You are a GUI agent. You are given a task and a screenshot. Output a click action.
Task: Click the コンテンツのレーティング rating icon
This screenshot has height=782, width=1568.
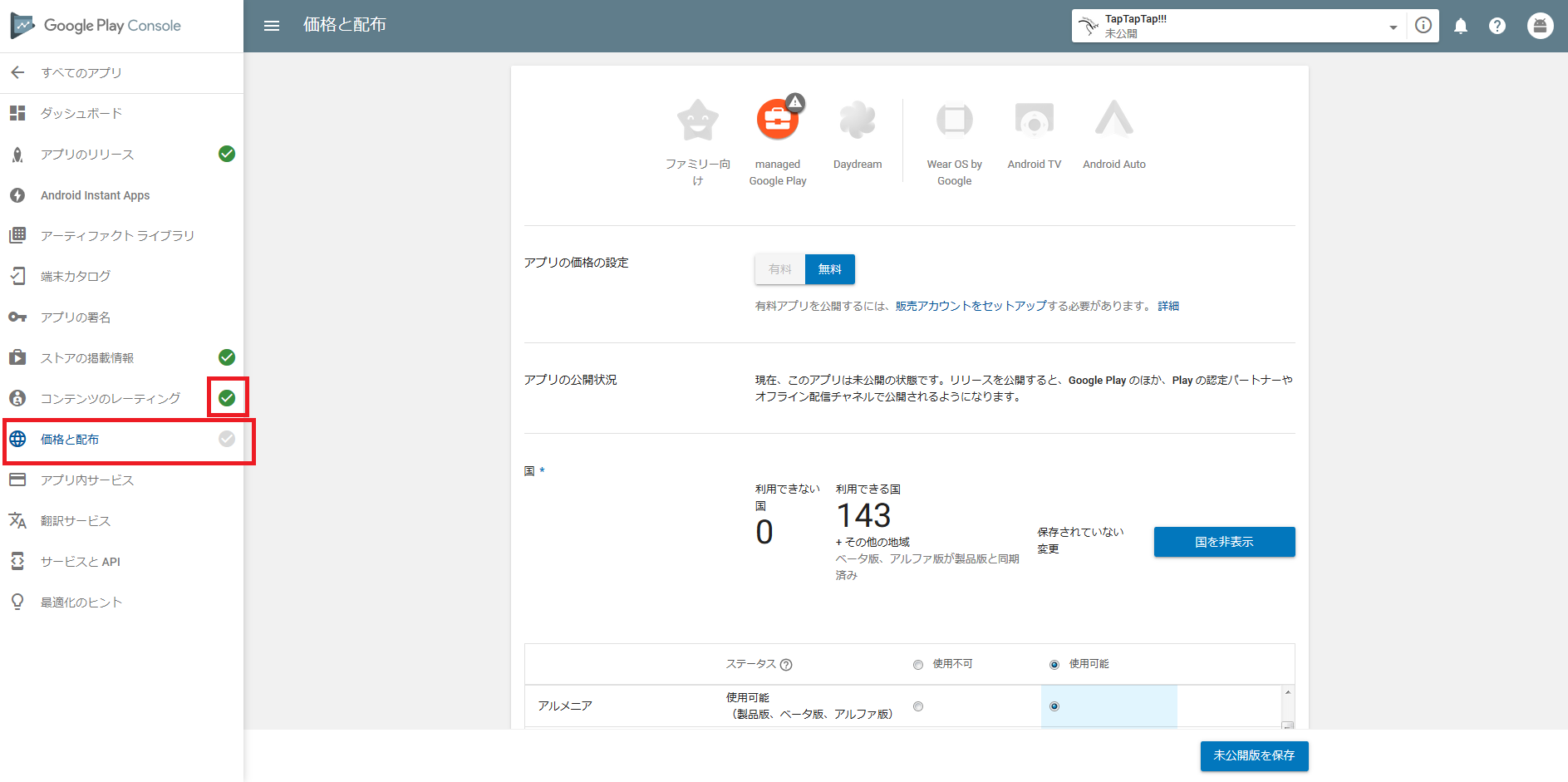tap(17, 398)
